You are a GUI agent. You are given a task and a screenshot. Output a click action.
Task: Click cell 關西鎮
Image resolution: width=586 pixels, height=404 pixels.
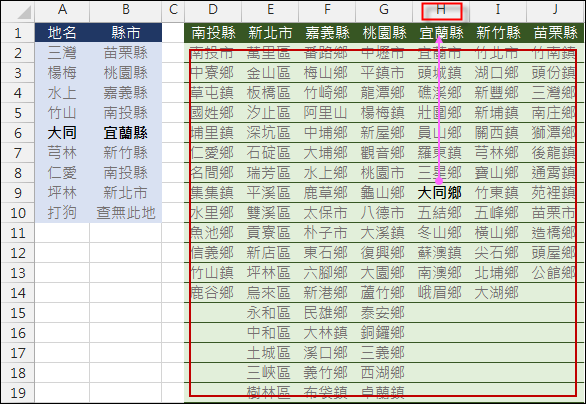498,133
